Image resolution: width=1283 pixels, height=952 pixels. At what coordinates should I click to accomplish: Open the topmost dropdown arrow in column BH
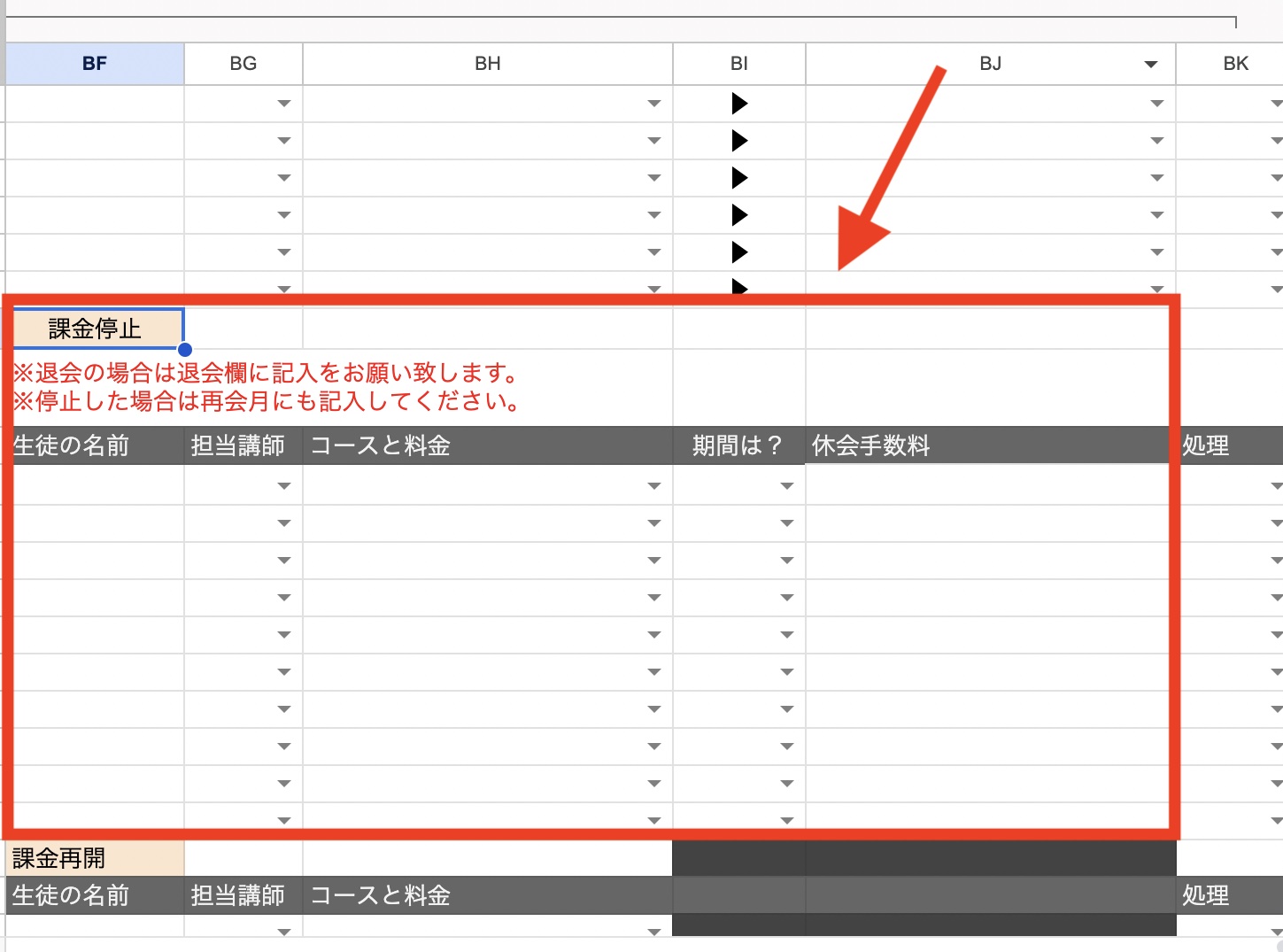point(653,104)
